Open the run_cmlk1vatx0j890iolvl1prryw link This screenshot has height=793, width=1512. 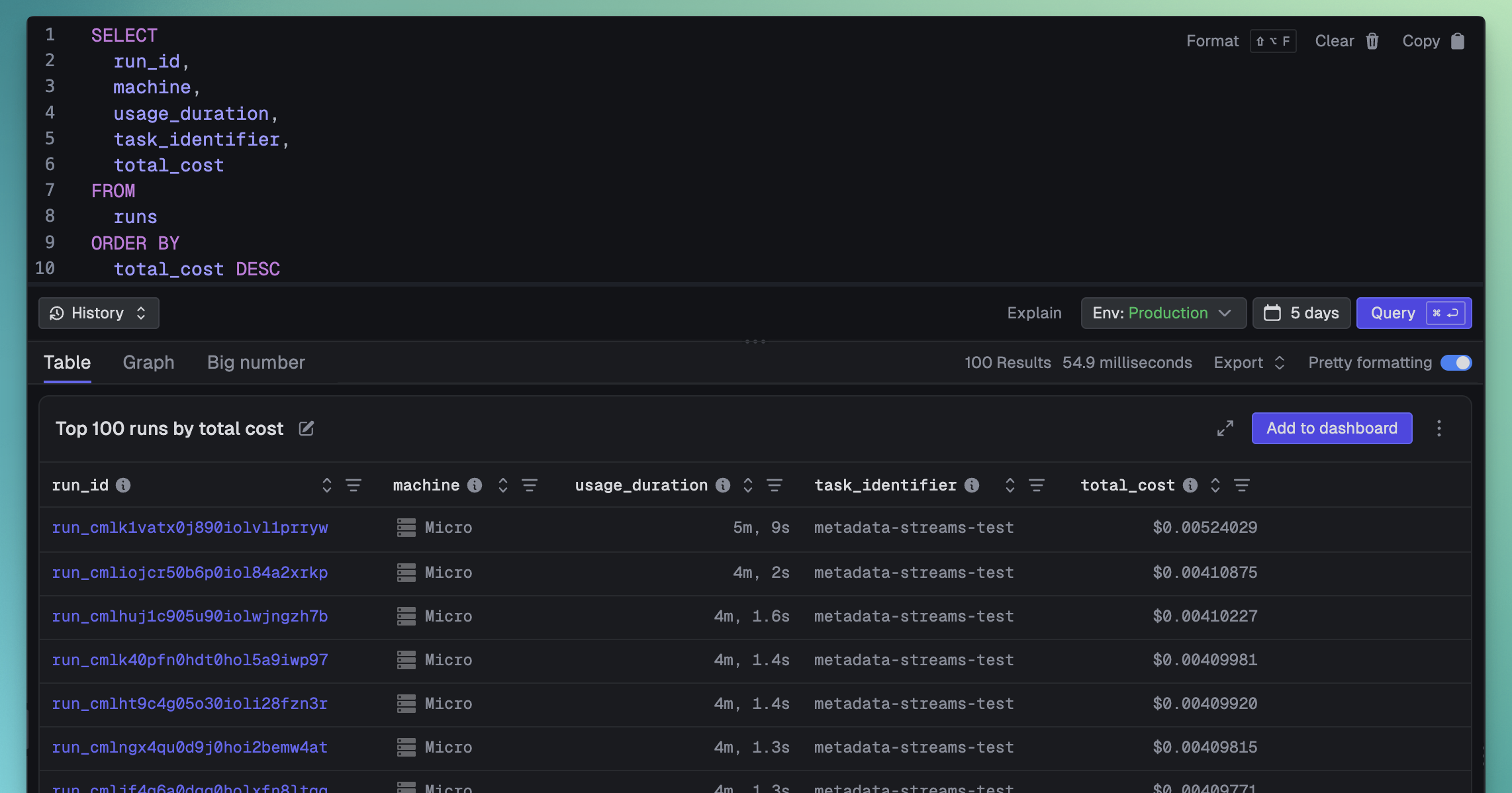point(190,528)
